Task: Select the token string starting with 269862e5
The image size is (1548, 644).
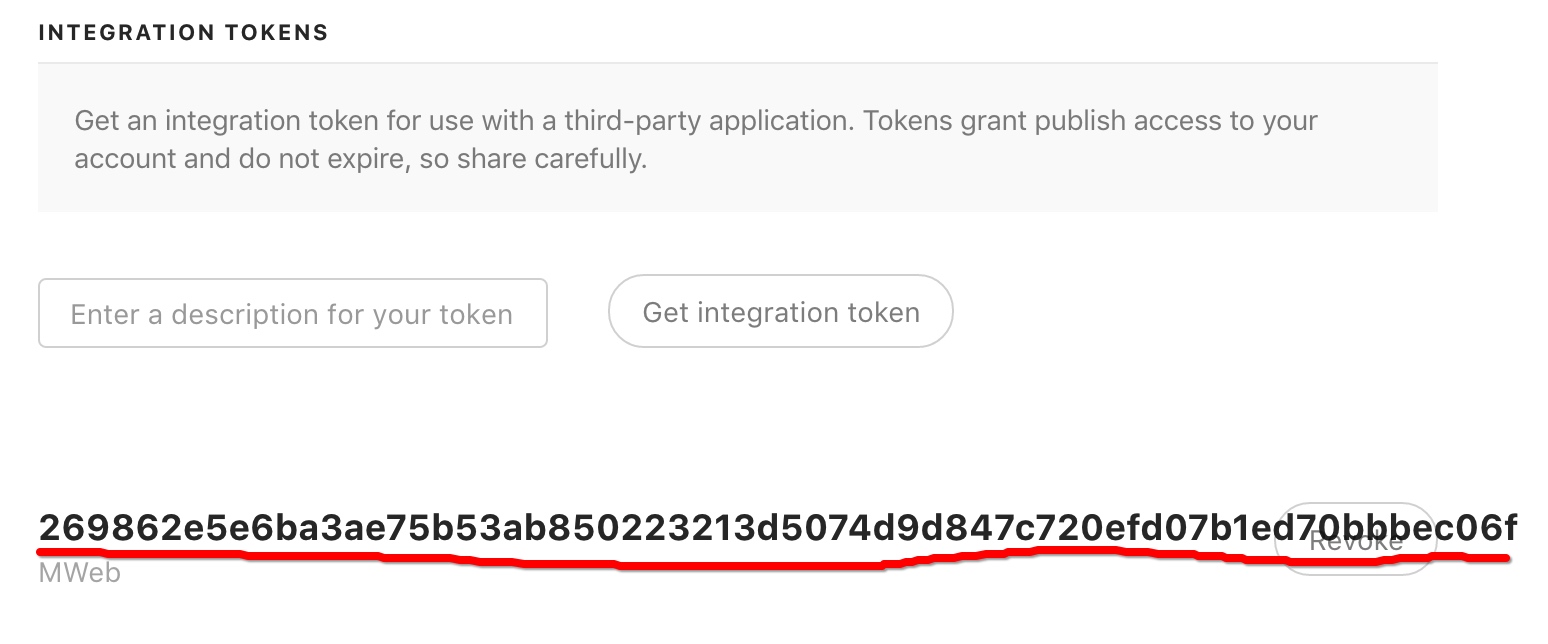Action: pos(778,526)
